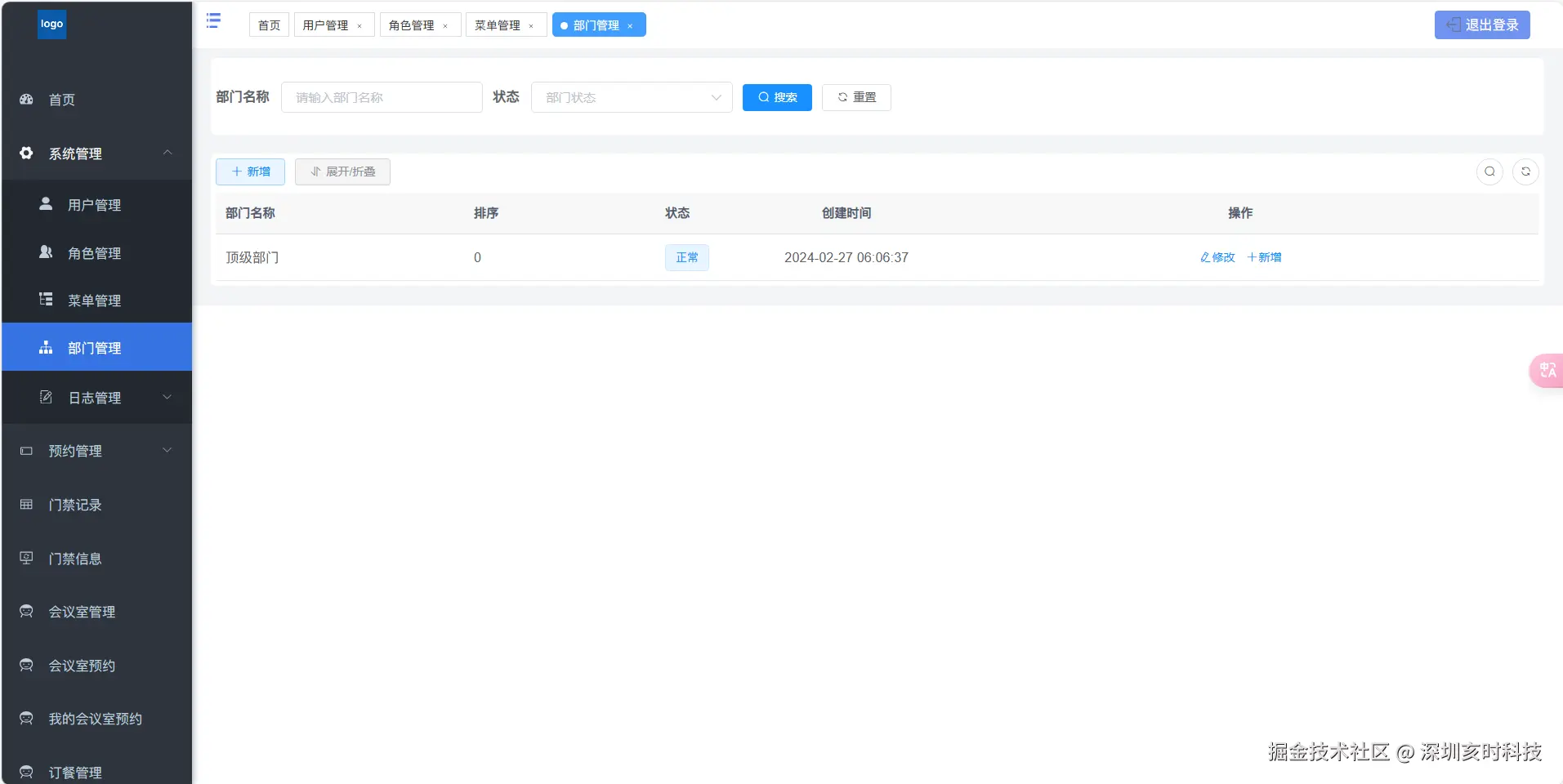The image size is (1563, 784).
Task: Open 菜单管理 in the sidebar
Action: click(x=96, y=301)
